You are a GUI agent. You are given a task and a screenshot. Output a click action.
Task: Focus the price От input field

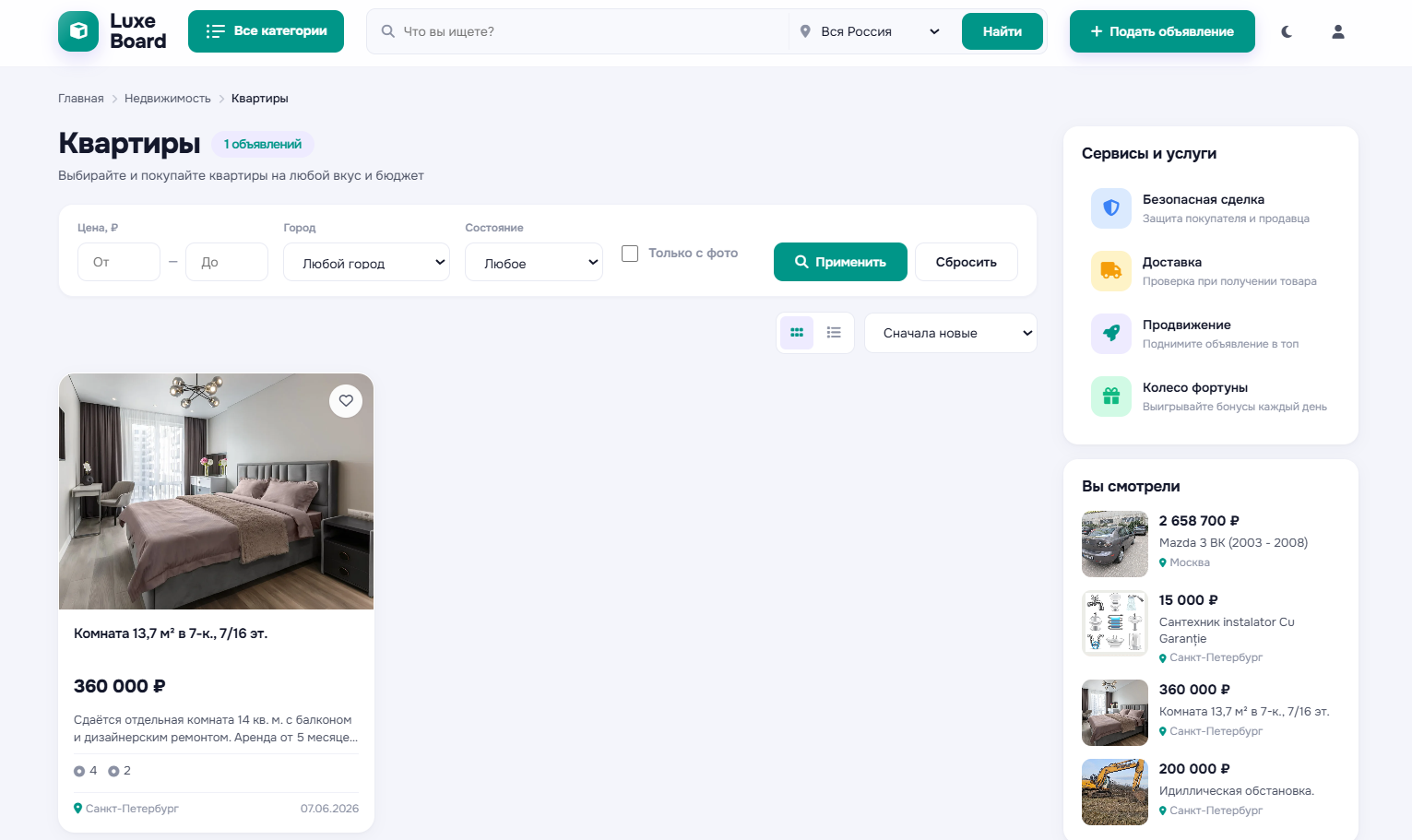[x=119, y=262]
